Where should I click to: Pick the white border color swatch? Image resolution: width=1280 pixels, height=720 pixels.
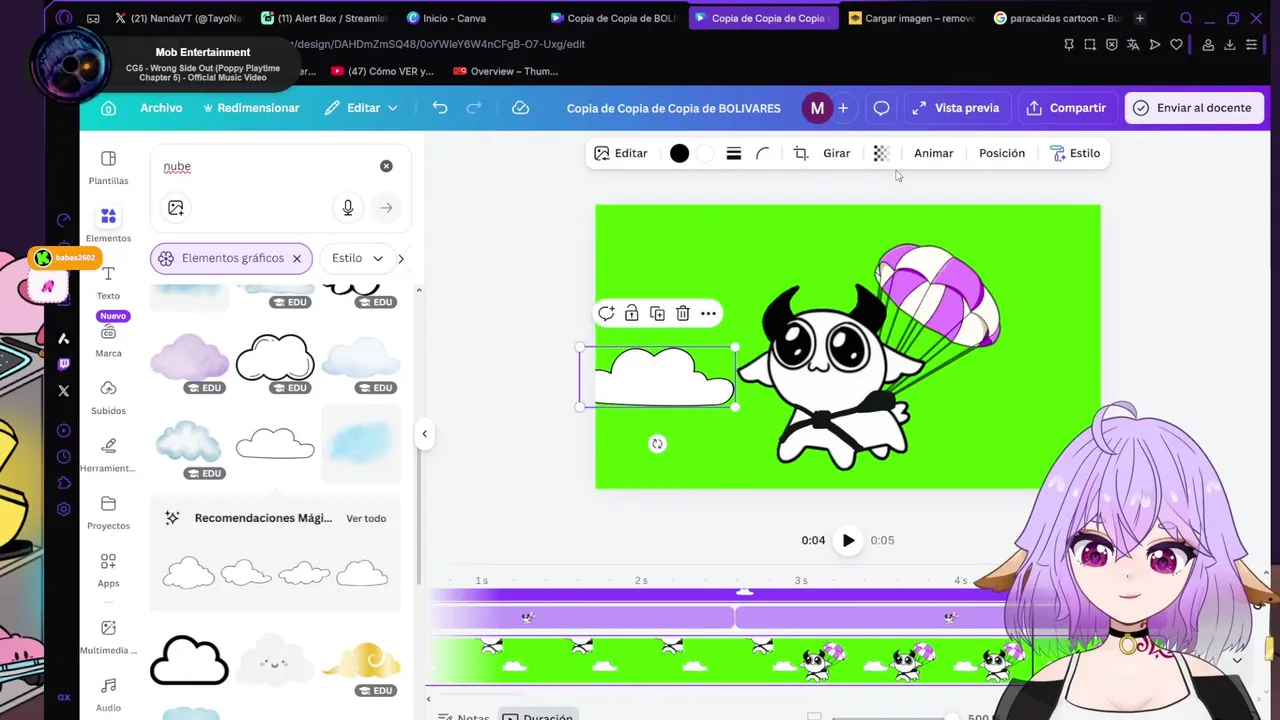click(x=706, y=153)
